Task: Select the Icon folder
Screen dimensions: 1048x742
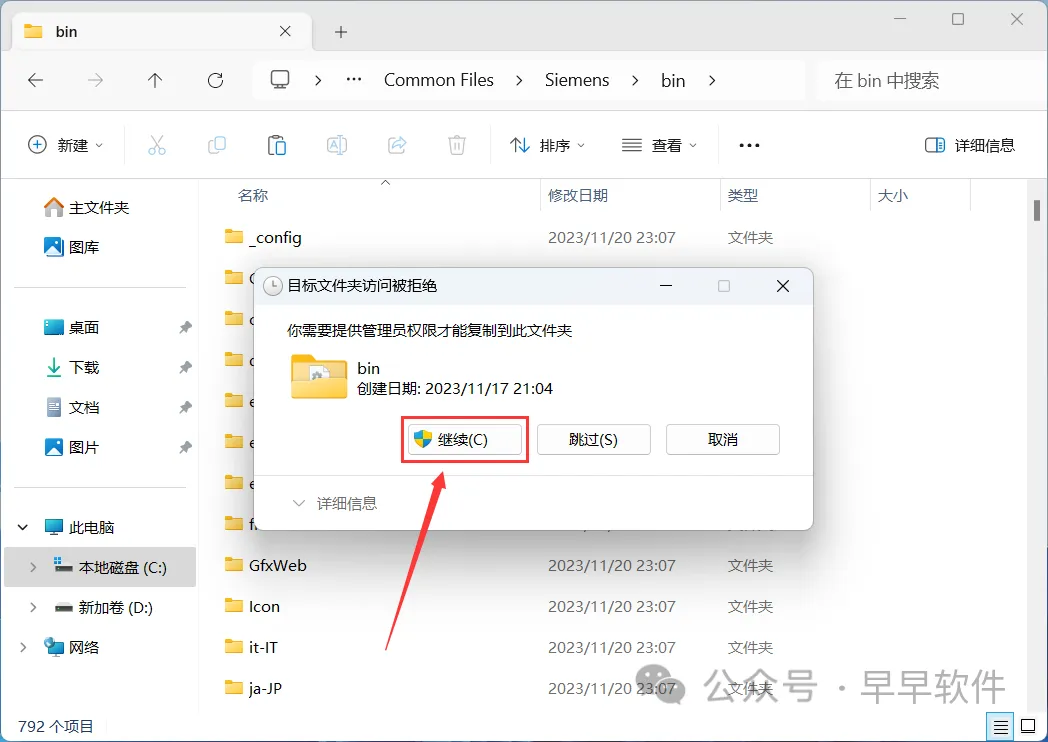Action: [264, 606]
